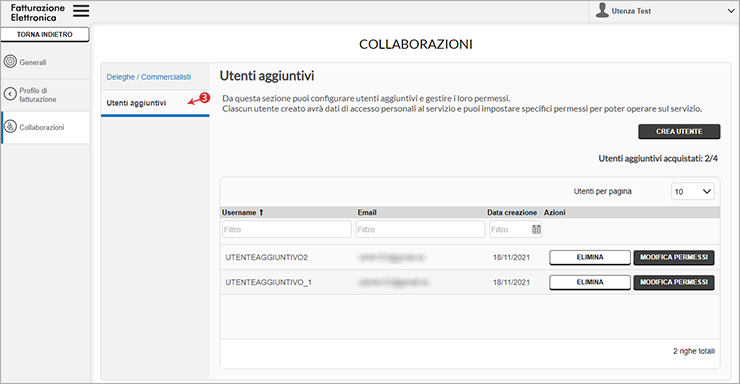The image size is (740, 384).
Task: Click the blurred email of UTENTEAGGIUNTIVO_1
Action: pyautogui.click(x=394, y=283)
